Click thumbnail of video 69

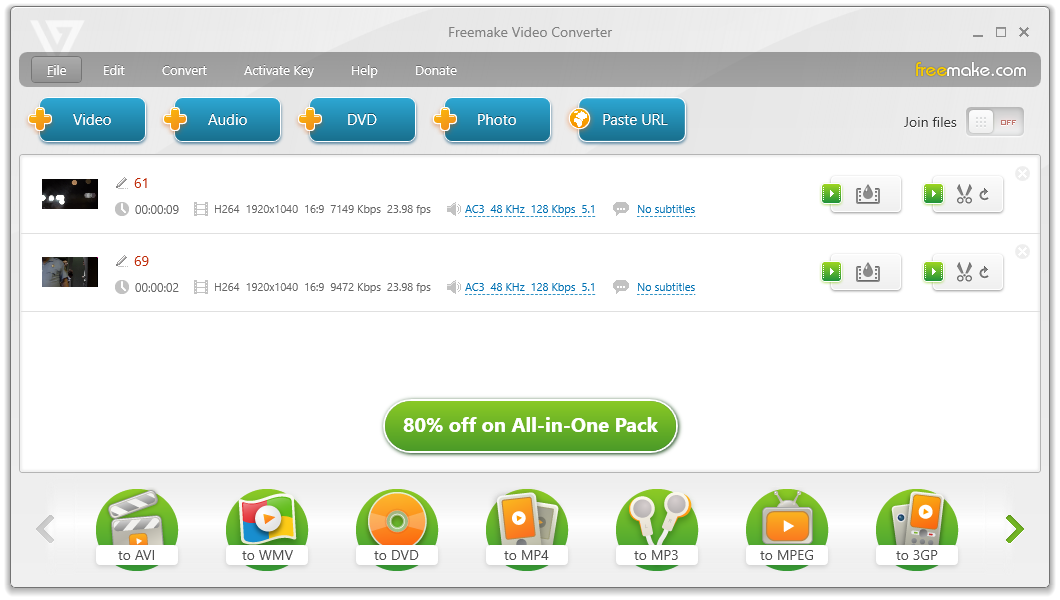click(70, 272)
